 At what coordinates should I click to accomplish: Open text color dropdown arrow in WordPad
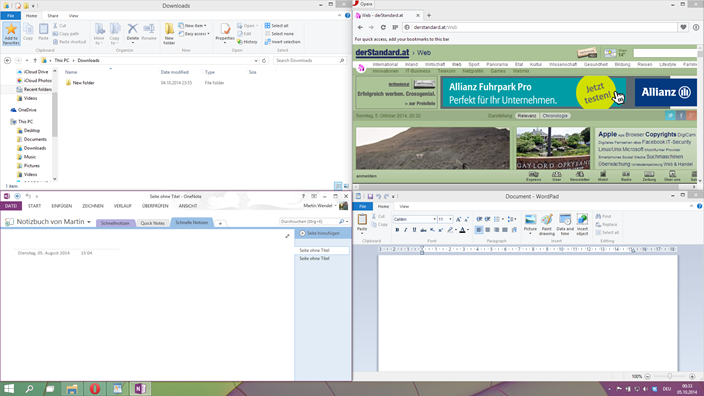tap(468, 230)
